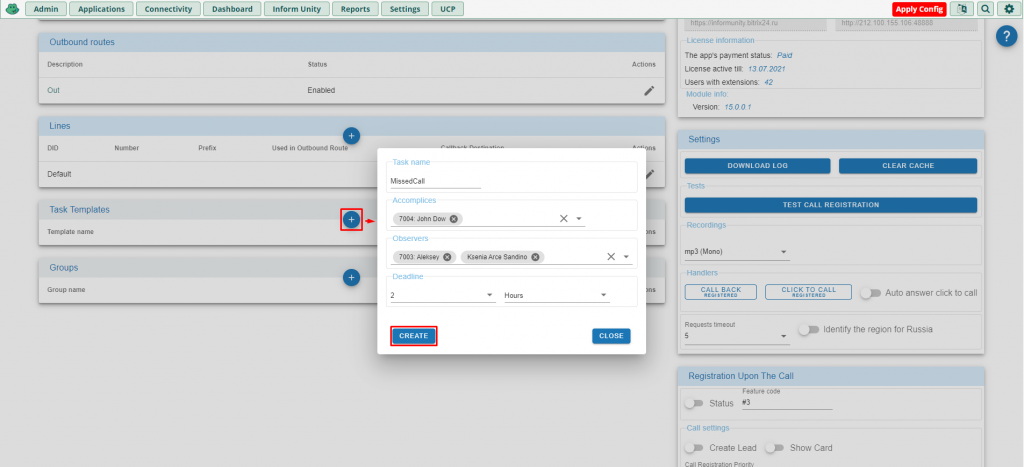Image resolution: width=1024 pixels, height=467 pixels.
Task: Remove 7004: John Dow chip
Action: 454,219
